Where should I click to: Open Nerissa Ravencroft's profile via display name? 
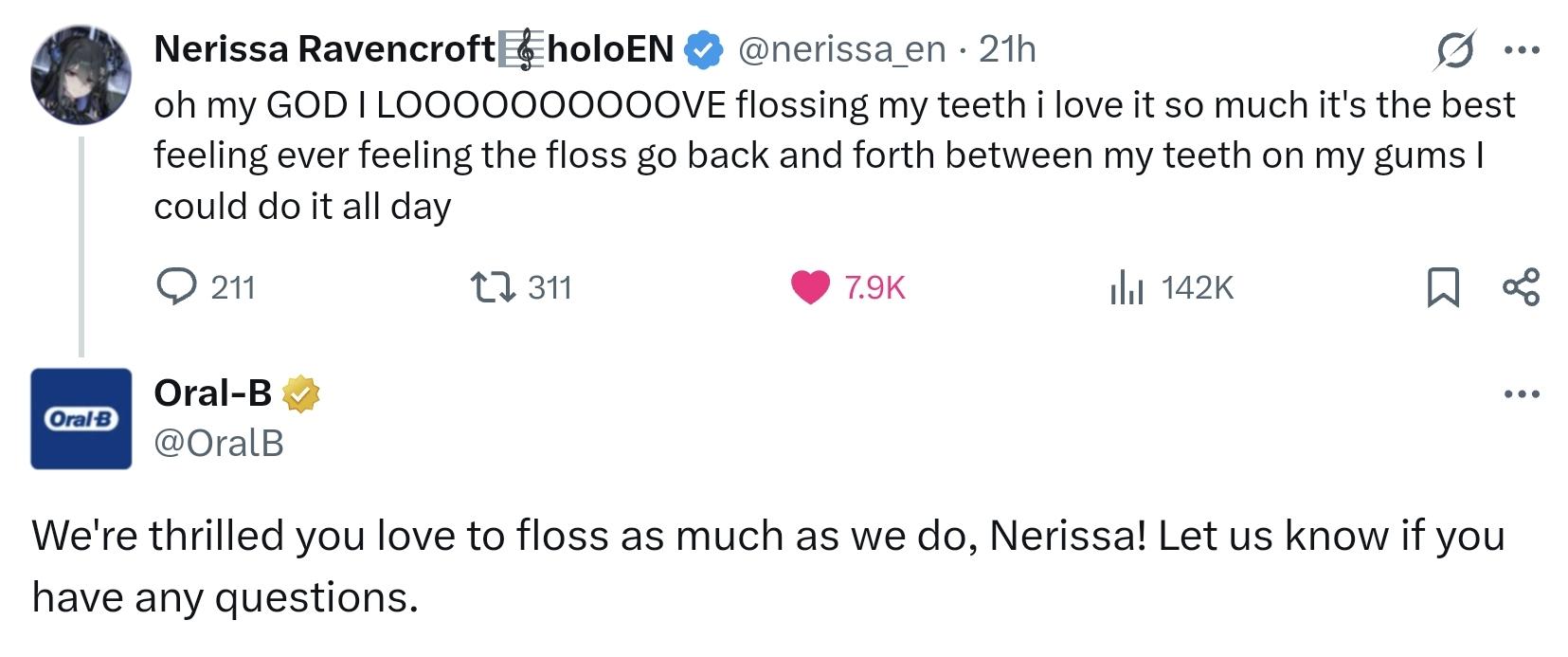(x=322, y=49)
